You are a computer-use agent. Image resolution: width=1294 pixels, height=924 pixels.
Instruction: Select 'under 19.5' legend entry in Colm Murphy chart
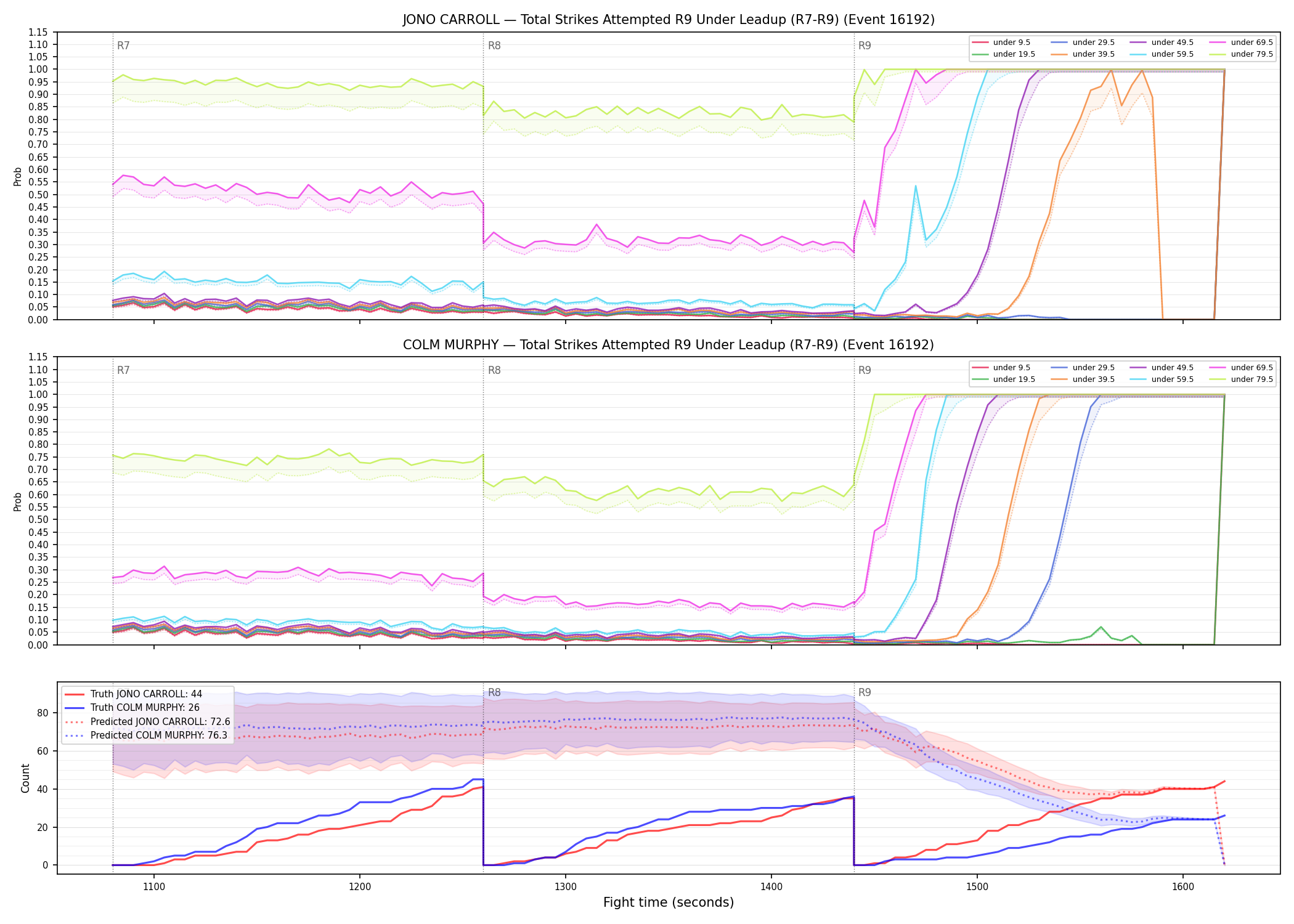(x=1004, y=379)
